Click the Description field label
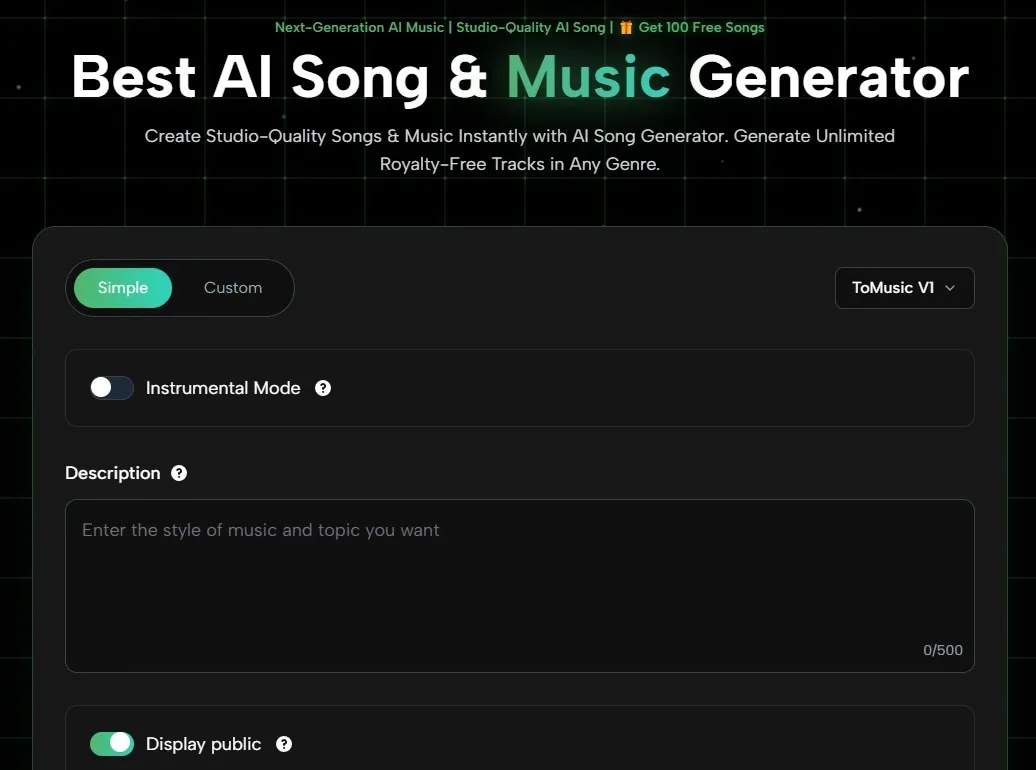This screenshot has height=770, width=1036. pos(112,473)
